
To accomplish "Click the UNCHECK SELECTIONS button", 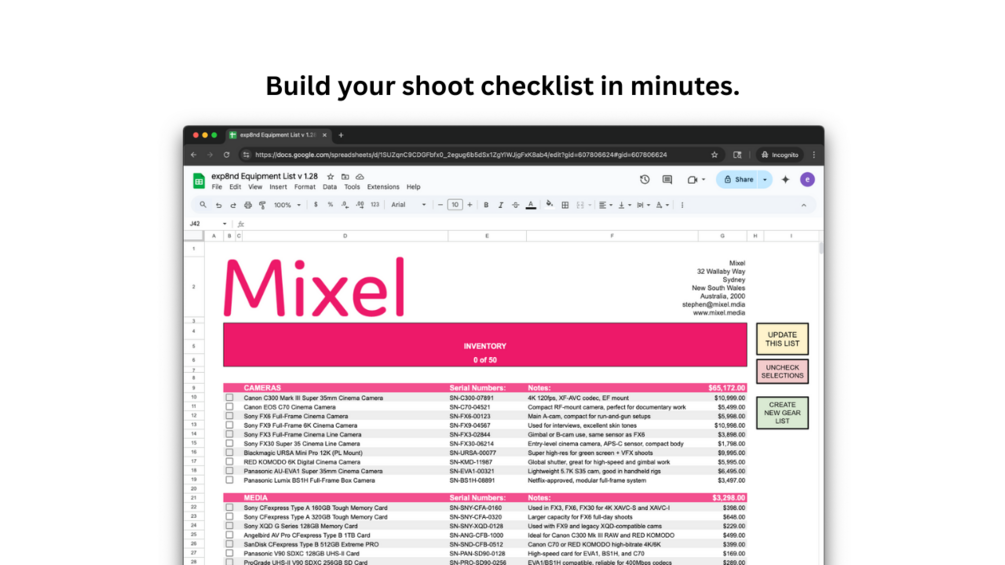I will pyautogui.click(x=782, y=372).
